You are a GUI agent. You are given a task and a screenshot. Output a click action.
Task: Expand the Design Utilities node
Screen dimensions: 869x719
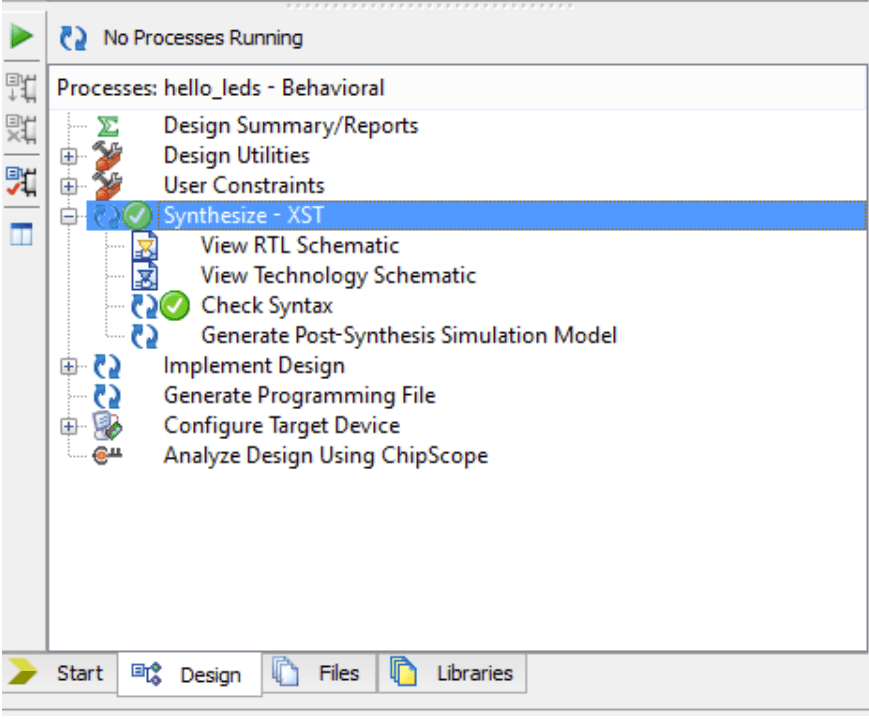pyautogui.click(x=68, y=156)
